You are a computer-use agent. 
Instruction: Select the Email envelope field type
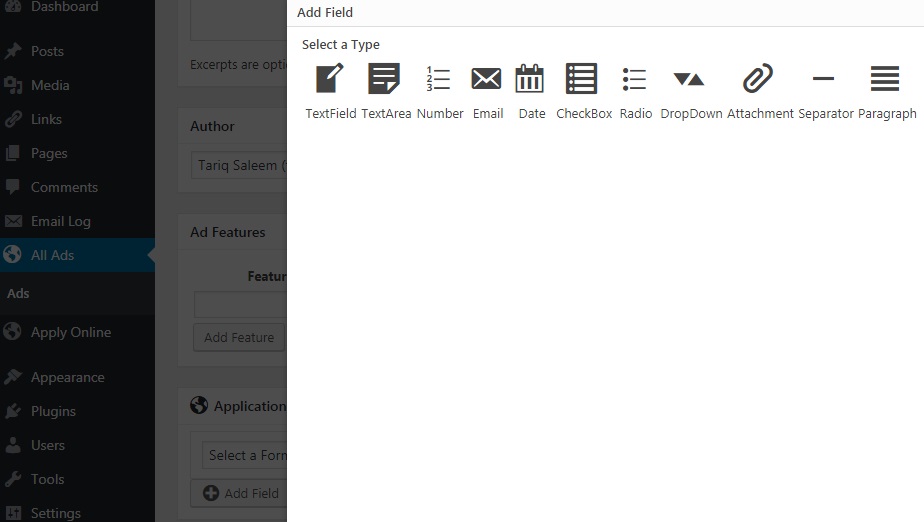tap(487, 79)
